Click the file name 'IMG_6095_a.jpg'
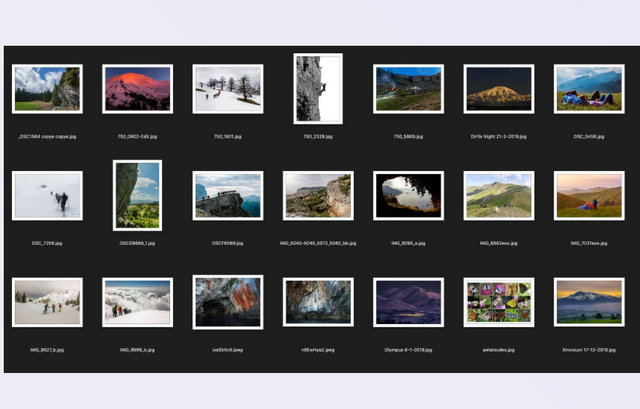Screen dimensions: 640x409 click(x=408, y=243)
